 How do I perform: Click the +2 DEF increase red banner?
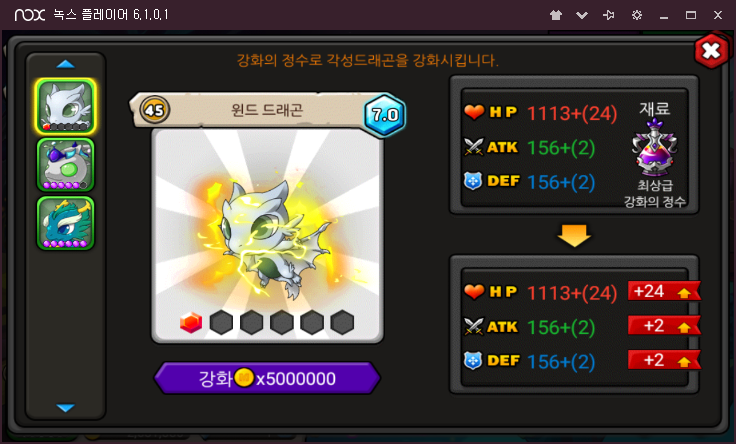tap(664, 360)
